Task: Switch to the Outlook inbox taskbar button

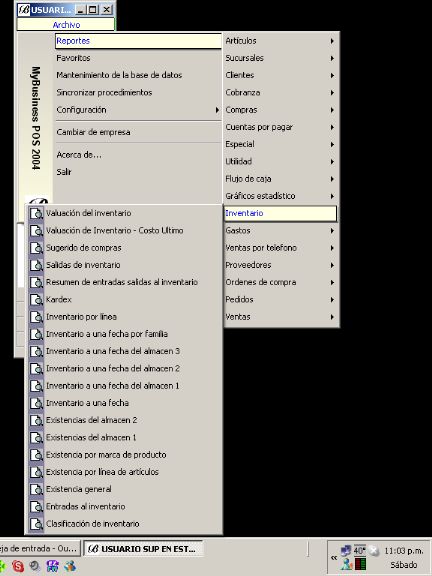Action: click(x=40, y=549)
